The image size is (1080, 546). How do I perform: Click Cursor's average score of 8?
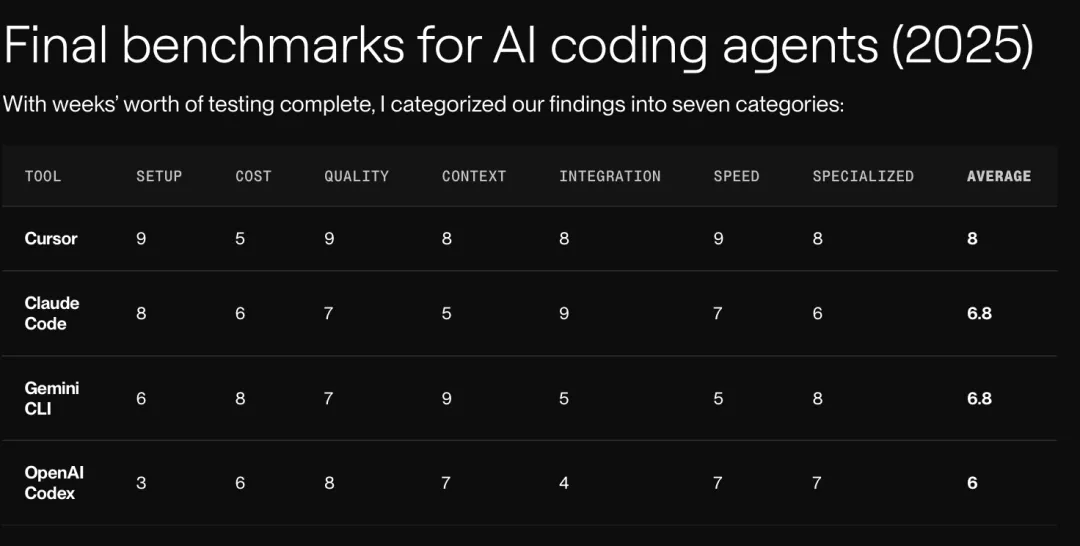(x=972, y=239)
